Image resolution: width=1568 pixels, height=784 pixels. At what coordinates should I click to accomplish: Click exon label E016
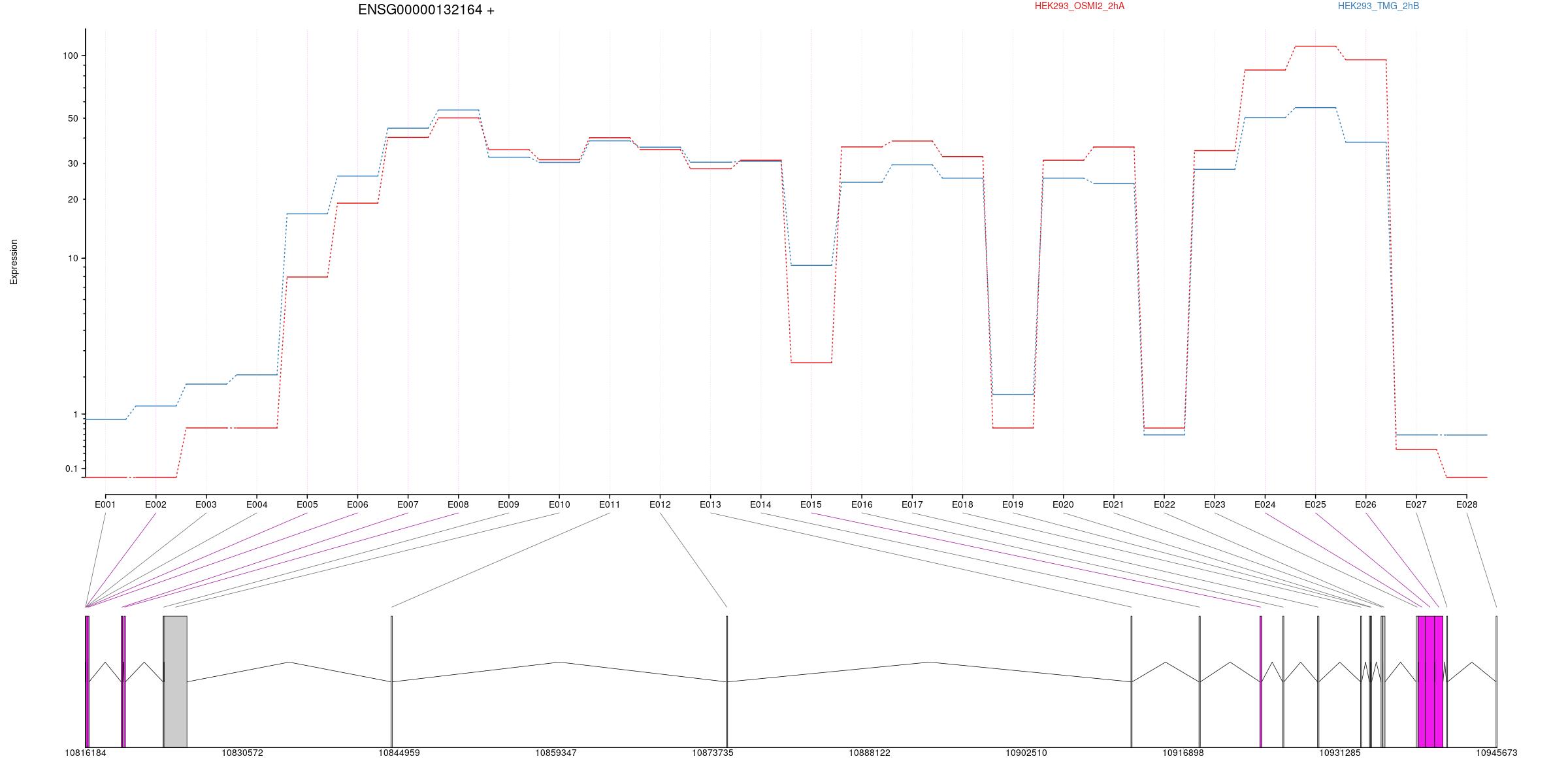(x=862, y=504)
